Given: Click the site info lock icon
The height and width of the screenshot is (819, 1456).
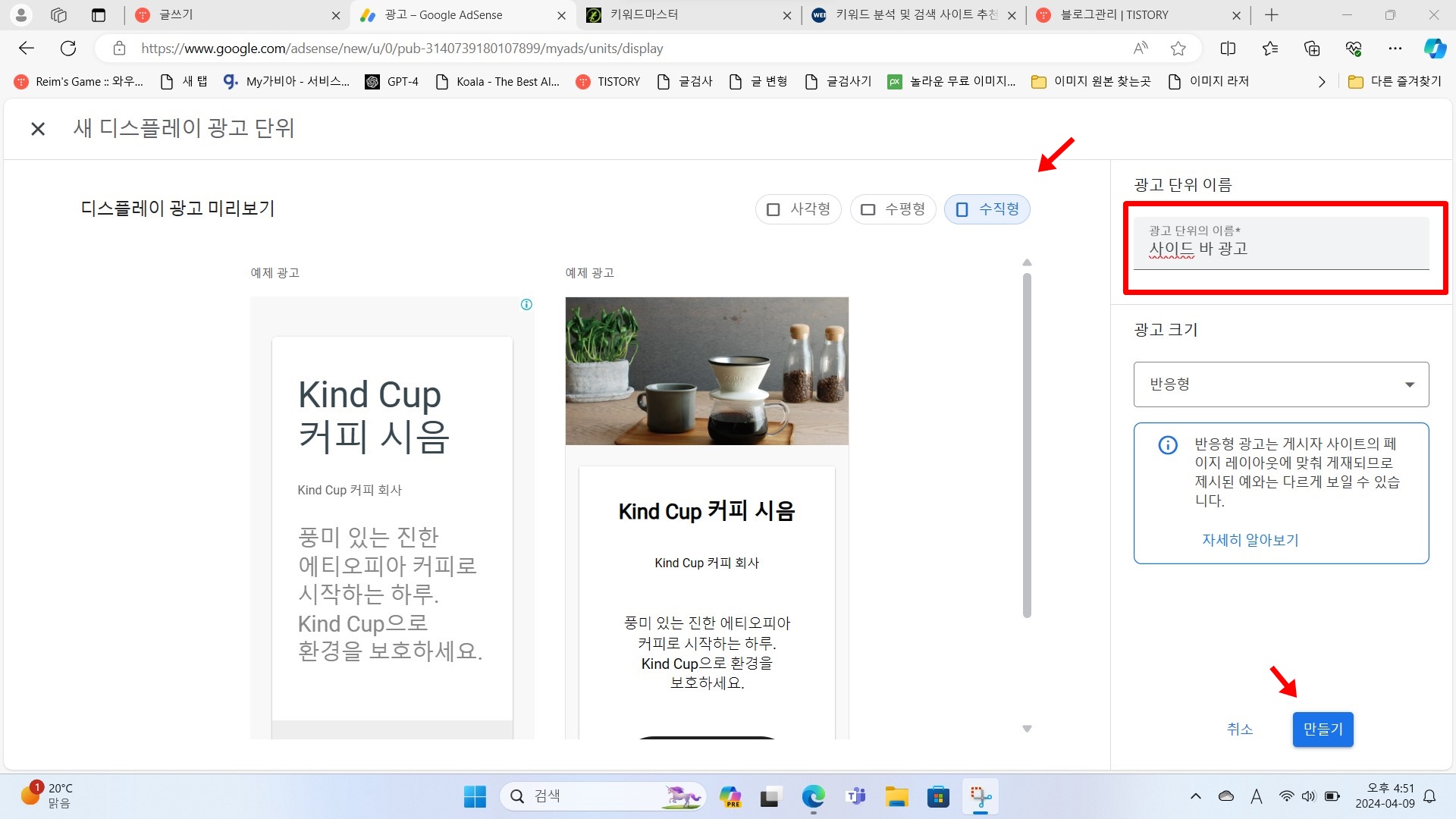Looking at the screenshot, I should [x=119, y=49].
